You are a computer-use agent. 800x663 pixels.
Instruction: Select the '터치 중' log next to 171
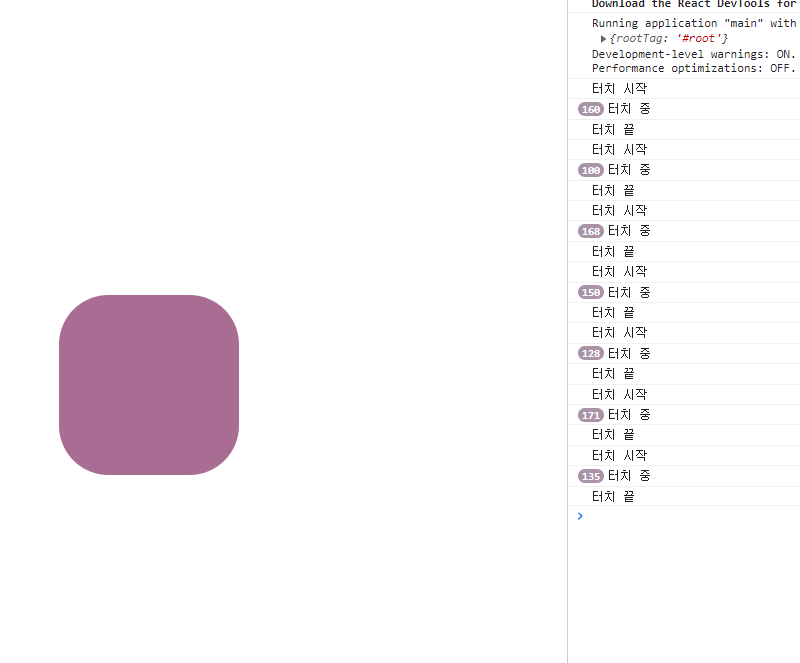629,415
